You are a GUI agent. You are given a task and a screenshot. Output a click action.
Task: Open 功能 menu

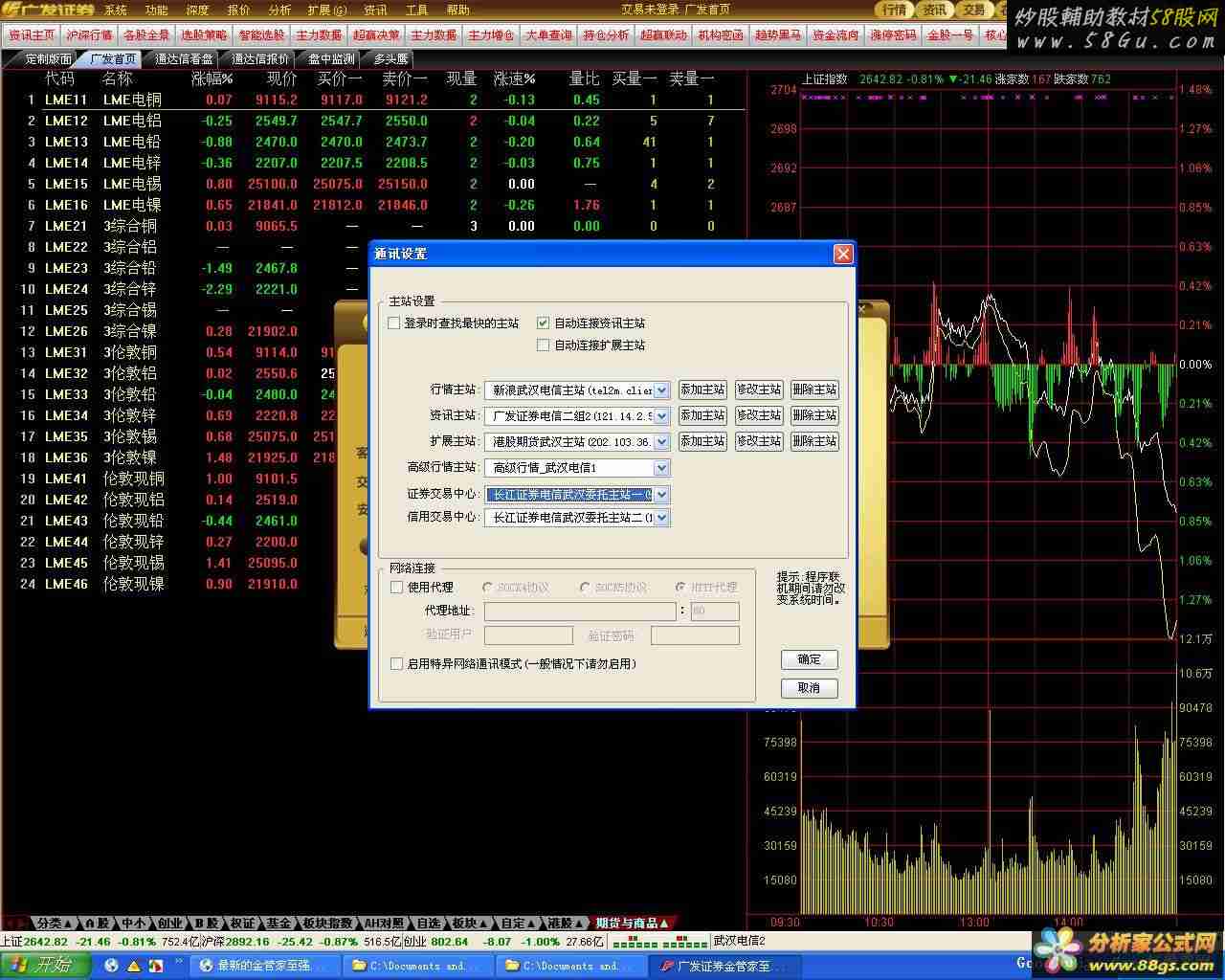(156, 10)
